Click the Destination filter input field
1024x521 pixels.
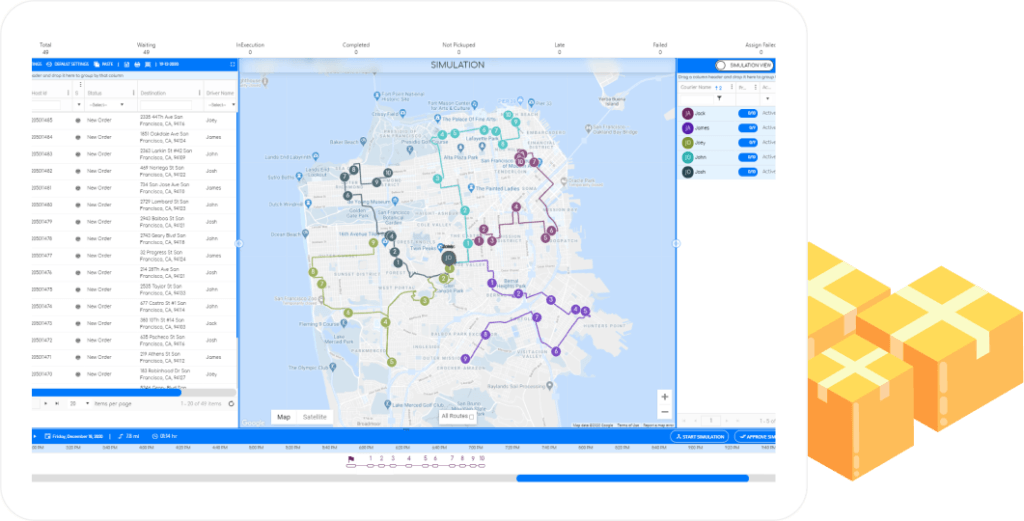point(165,104)
